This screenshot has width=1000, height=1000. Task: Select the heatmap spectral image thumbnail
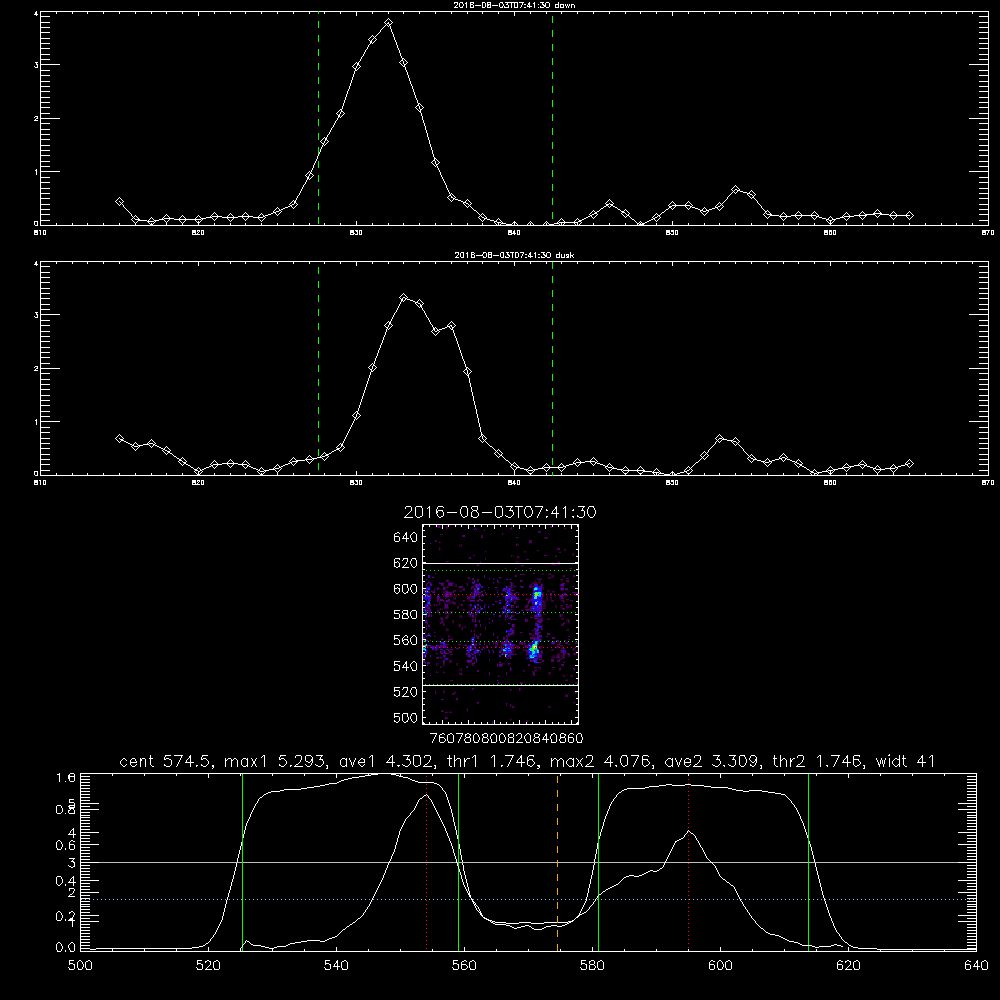pyautogui.click(x=501, y=624)
